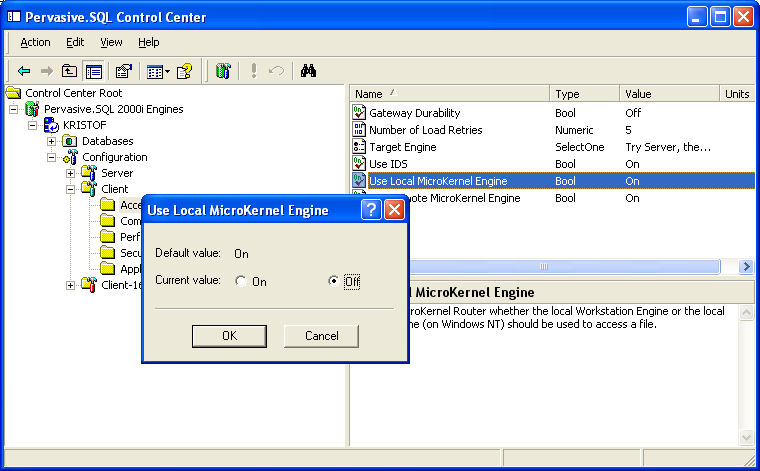Click the Configuration node icon
This screenshot has width=760, height=471.
point(71,157)
